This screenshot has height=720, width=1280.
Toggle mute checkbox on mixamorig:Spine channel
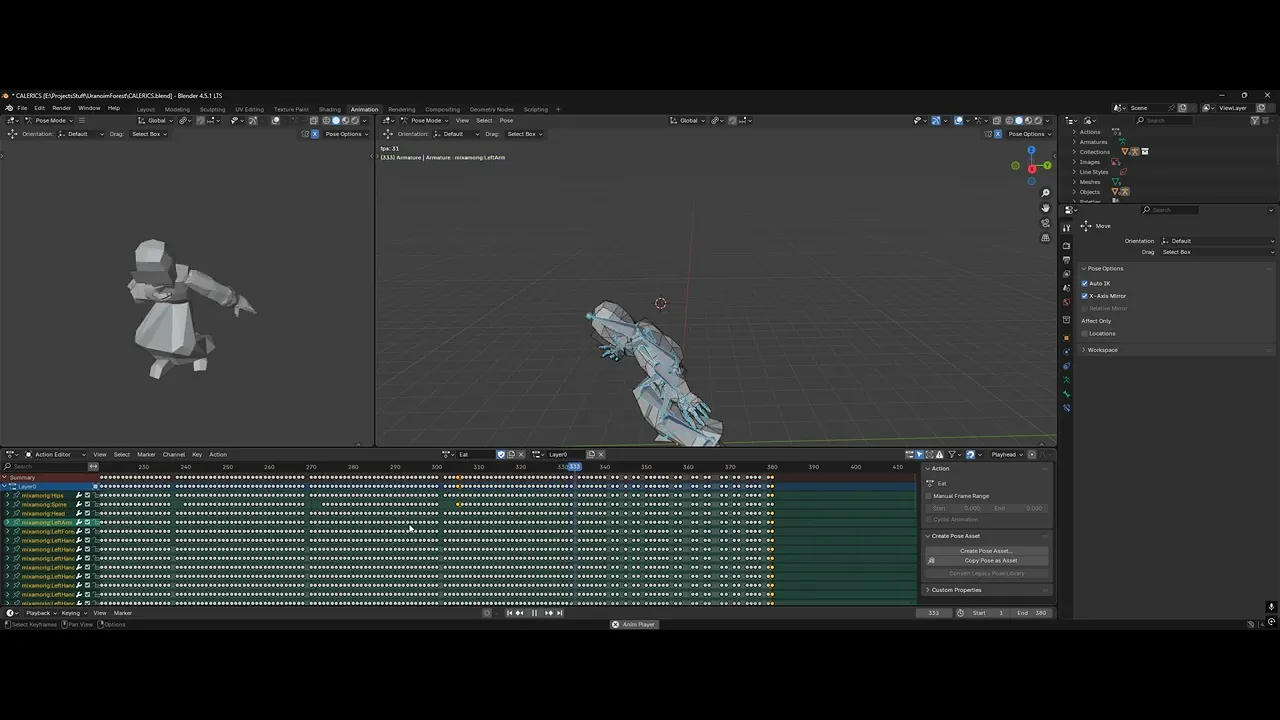click(87, 504)
